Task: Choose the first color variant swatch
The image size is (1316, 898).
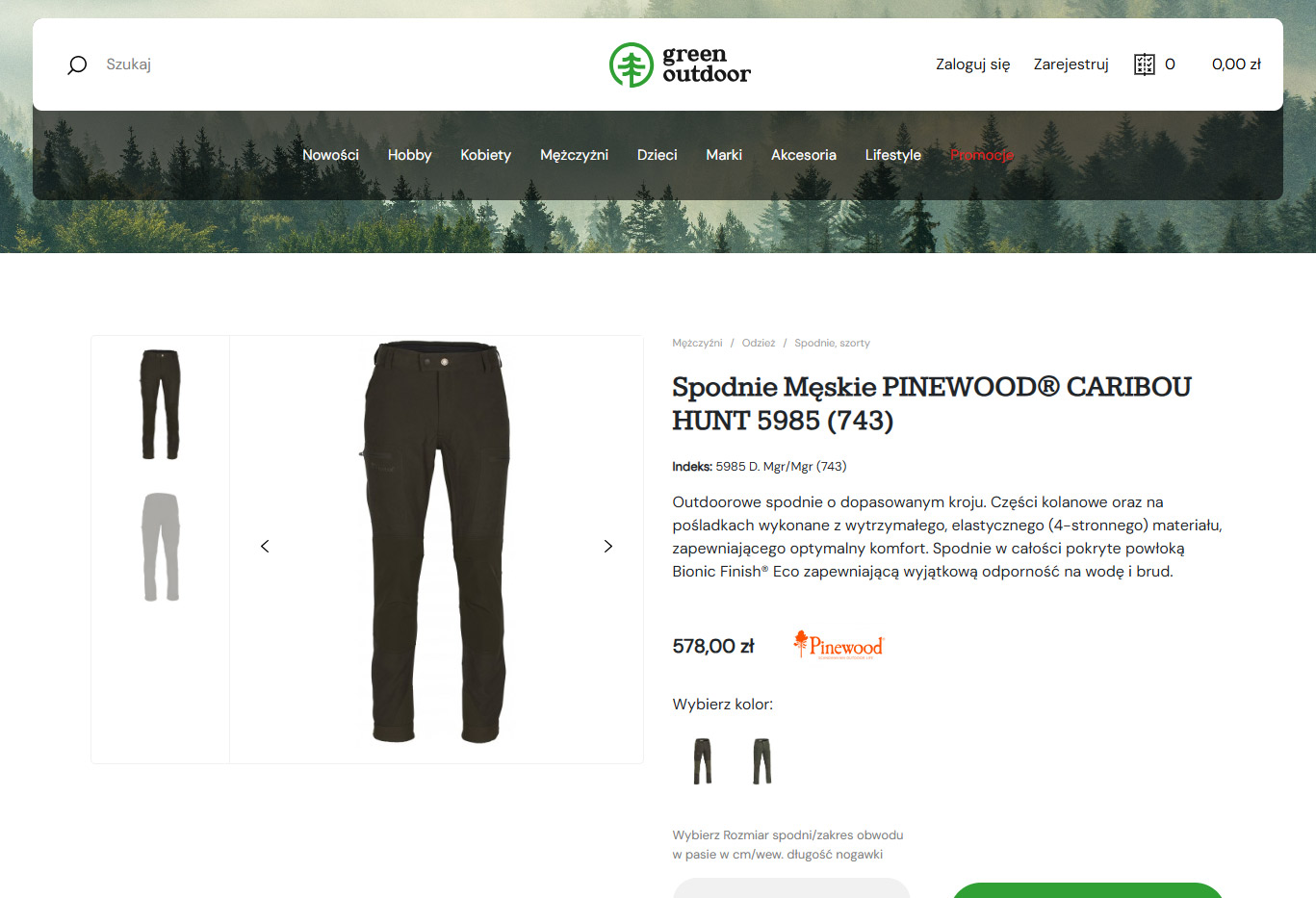Action: [x=703, y=761]
